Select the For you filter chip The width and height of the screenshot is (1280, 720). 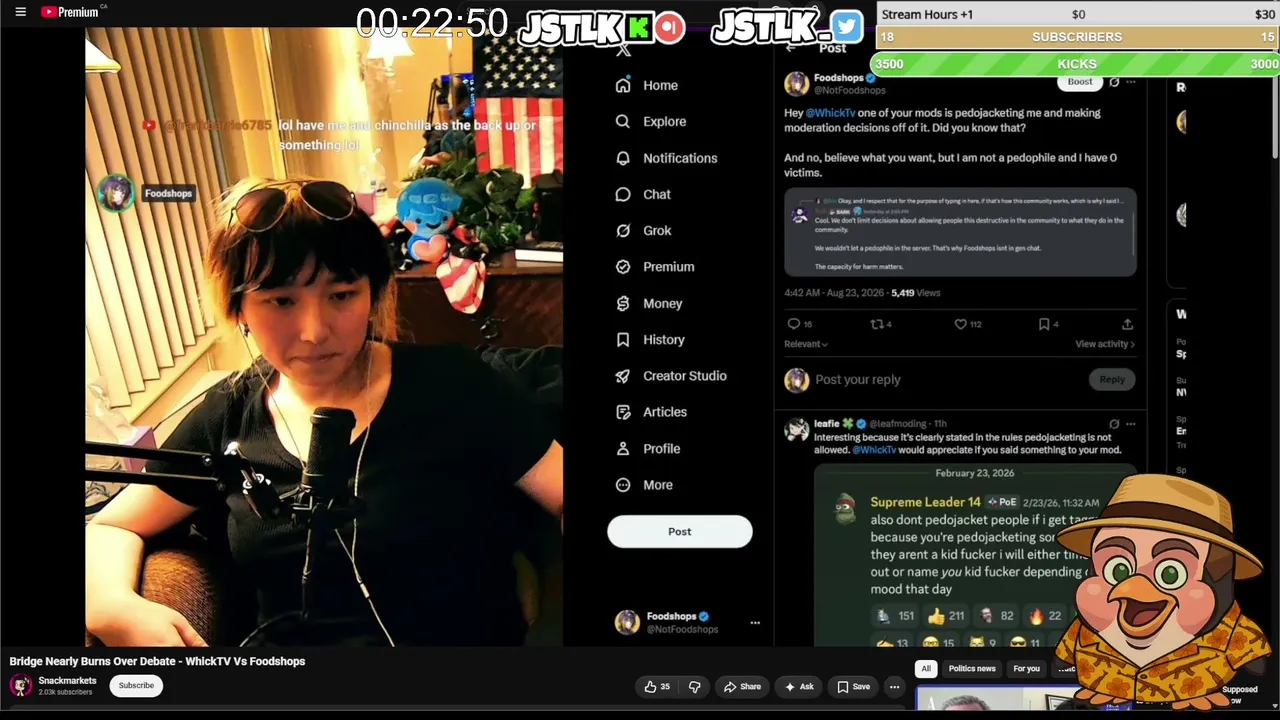1027,669
